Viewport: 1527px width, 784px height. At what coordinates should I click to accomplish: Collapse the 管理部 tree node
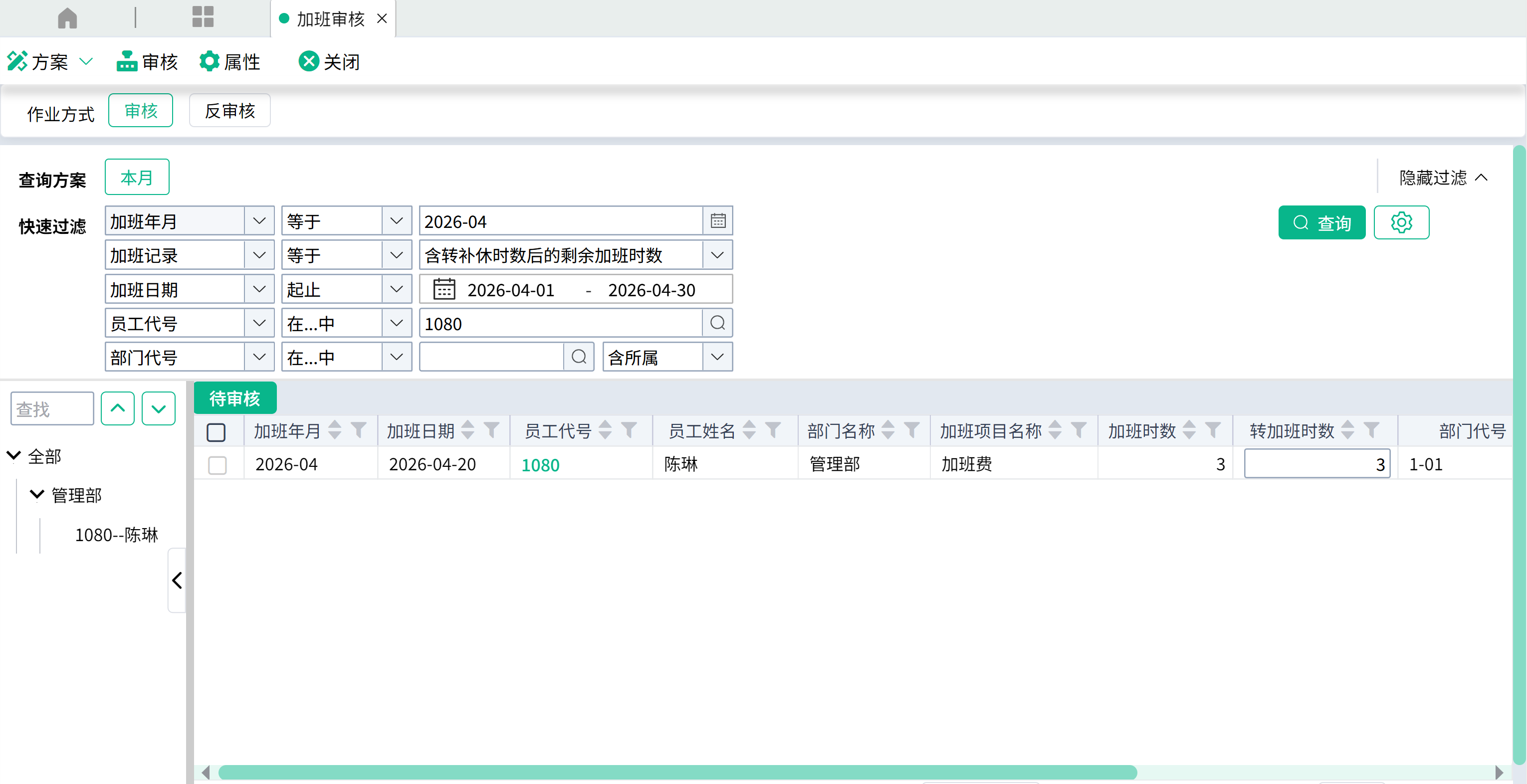click(37, 494)
